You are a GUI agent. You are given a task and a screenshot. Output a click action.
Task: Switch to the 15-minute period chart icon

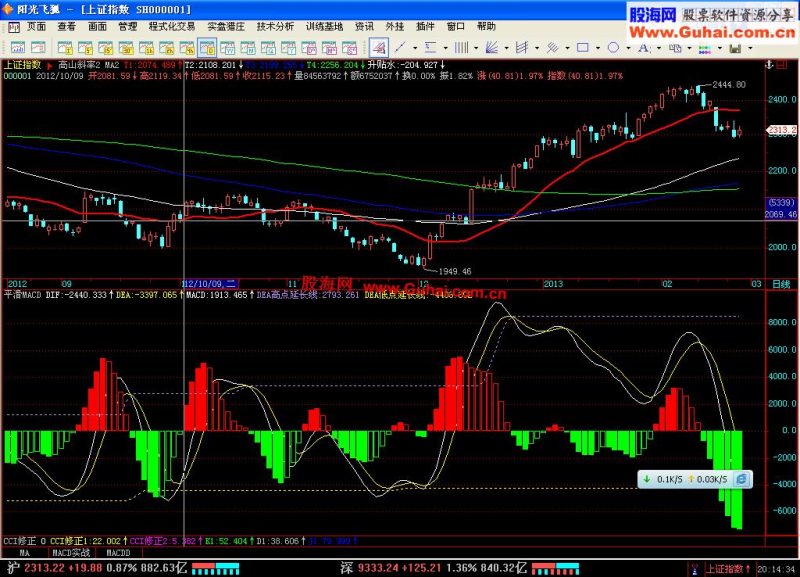(x=106, y=48)
